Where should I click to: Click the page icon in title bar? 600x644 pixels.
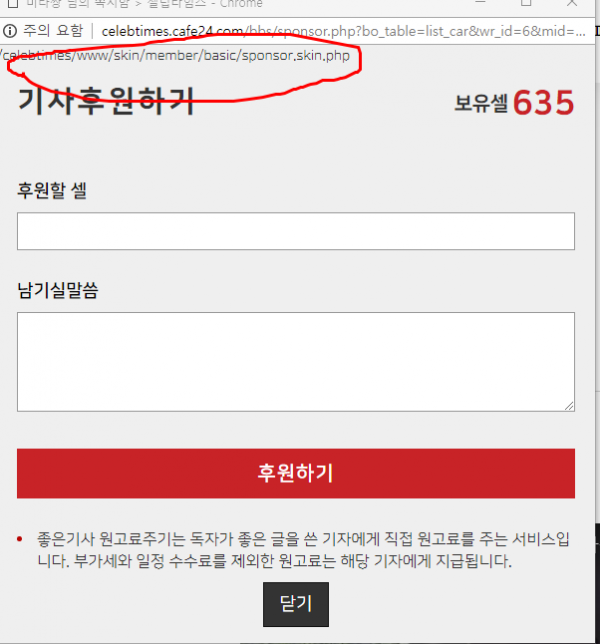(x=13, y=3)
